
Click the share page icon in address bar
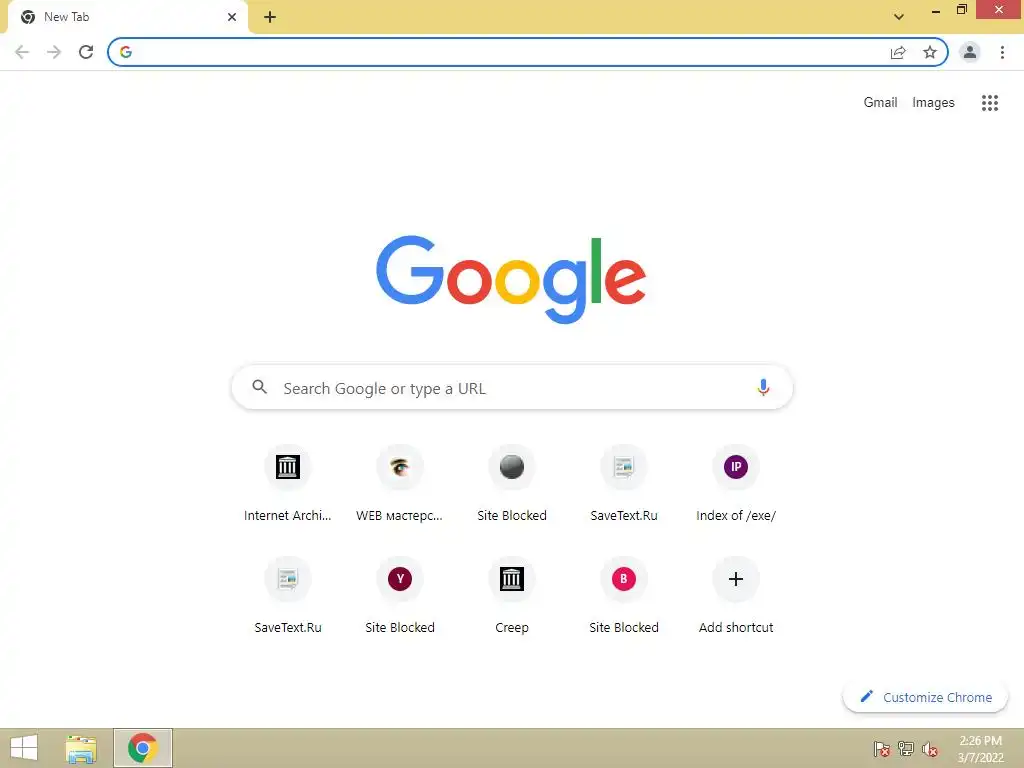(898, 52)
